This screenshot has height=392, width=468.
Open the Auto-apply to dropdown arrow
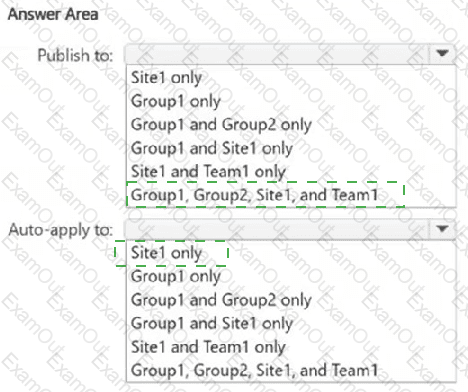[x=442, y=229]
